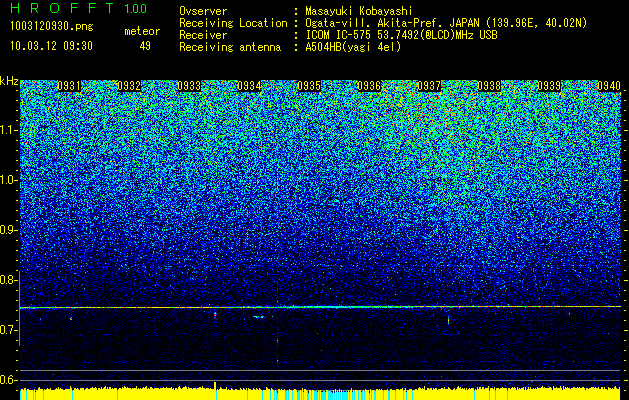Click the 1.0 frequency axis label

(9, 180)
